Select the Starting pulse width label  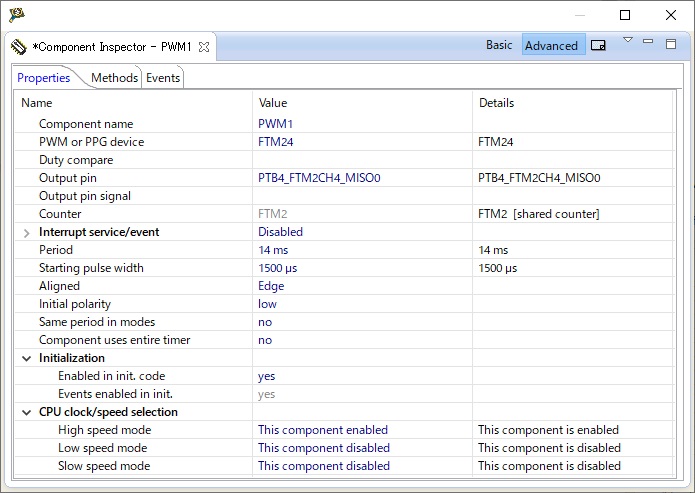[x=91, y=268]
